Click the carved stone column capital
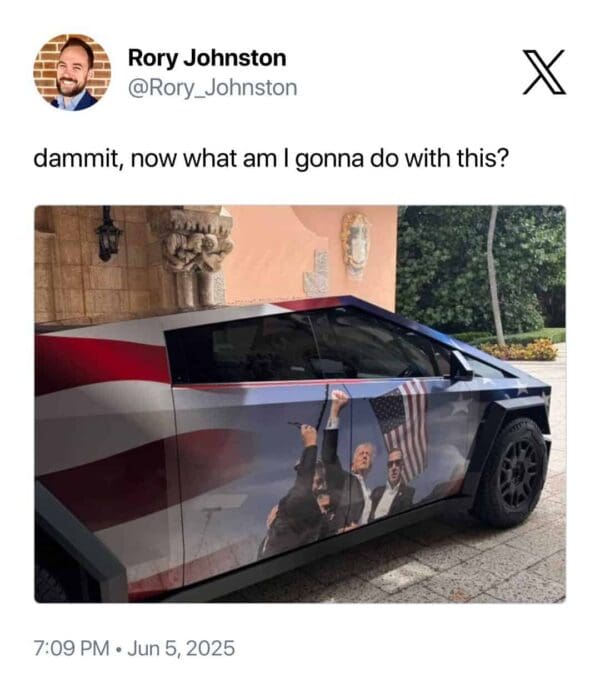Image resolution: width=600 pixels, height=692 pixels. [x=194, y=238]
